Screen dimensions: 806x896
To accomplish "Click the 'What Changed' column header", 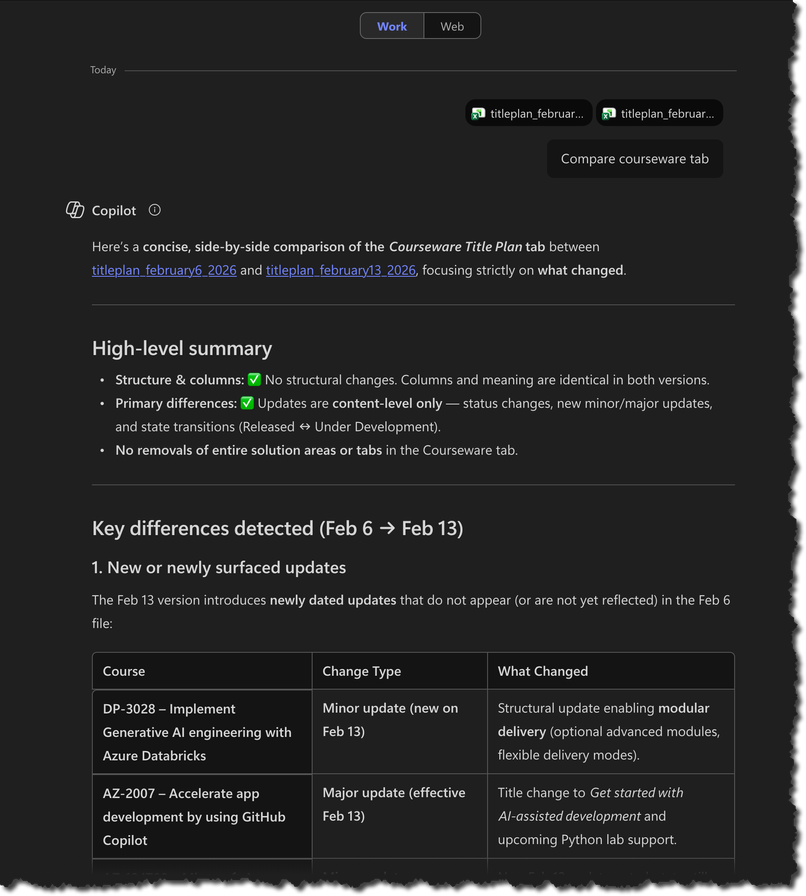I will tap(611, 671).
